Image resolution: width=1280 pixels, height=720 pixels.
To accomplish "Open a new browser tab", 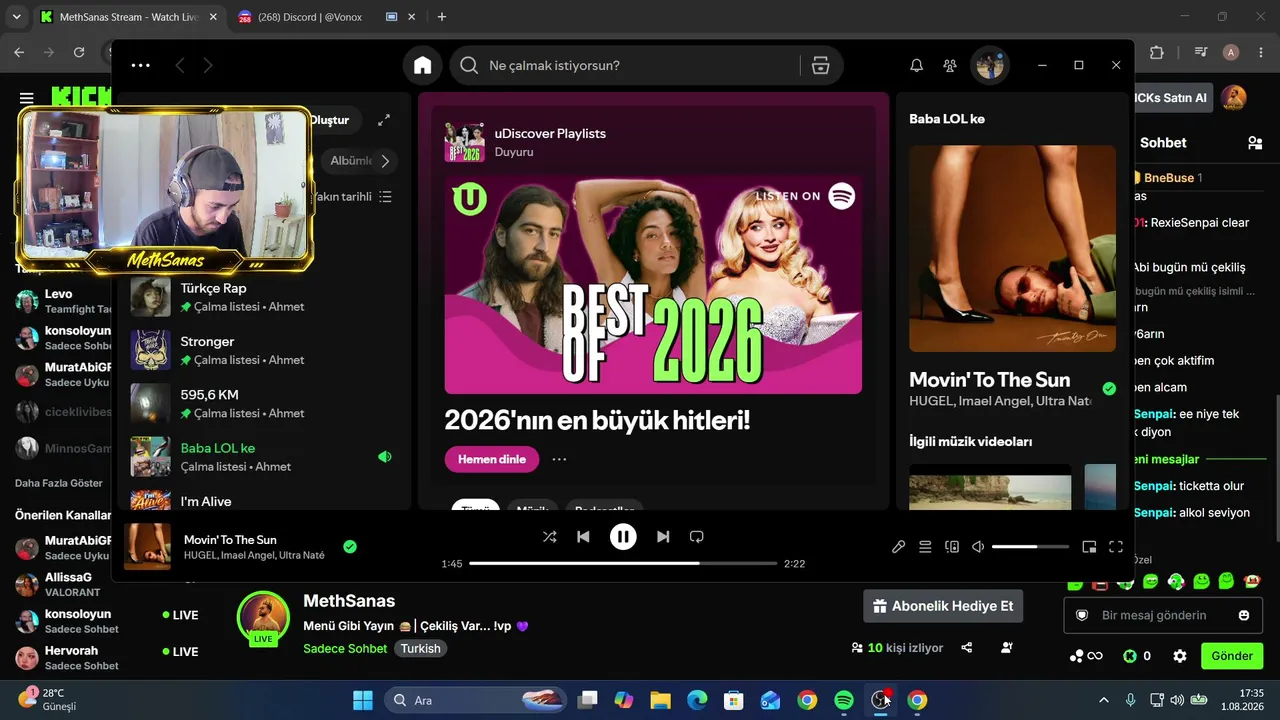I will pos(442,17).
